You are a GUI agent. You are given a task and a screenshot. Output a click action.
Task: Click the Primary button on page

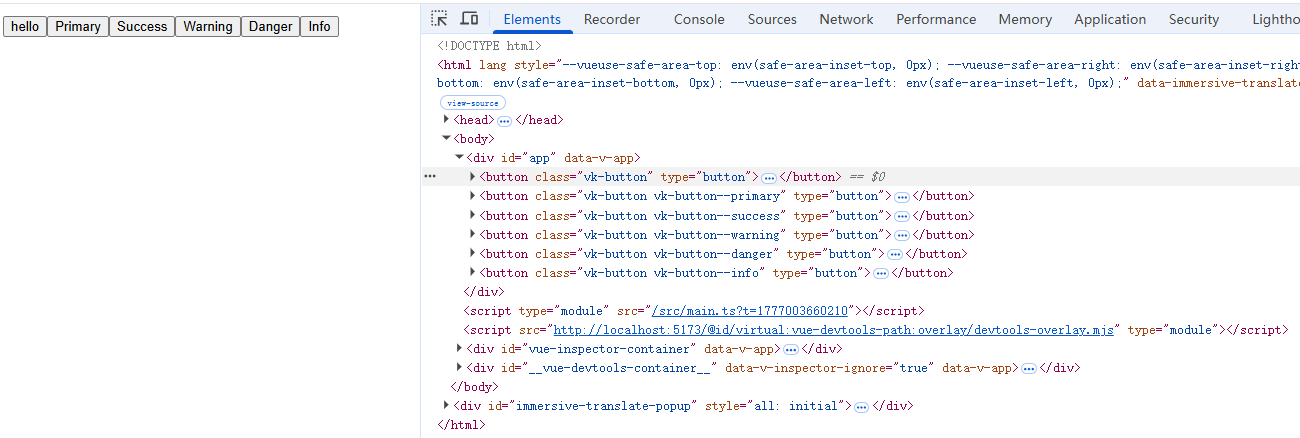pos(78,27)
